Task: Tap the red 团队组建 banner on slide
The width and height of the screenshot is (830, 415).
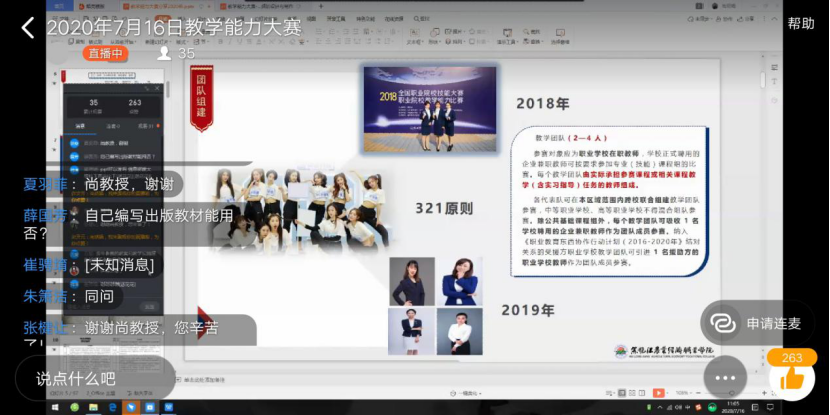Action: (x=202, y=96)
